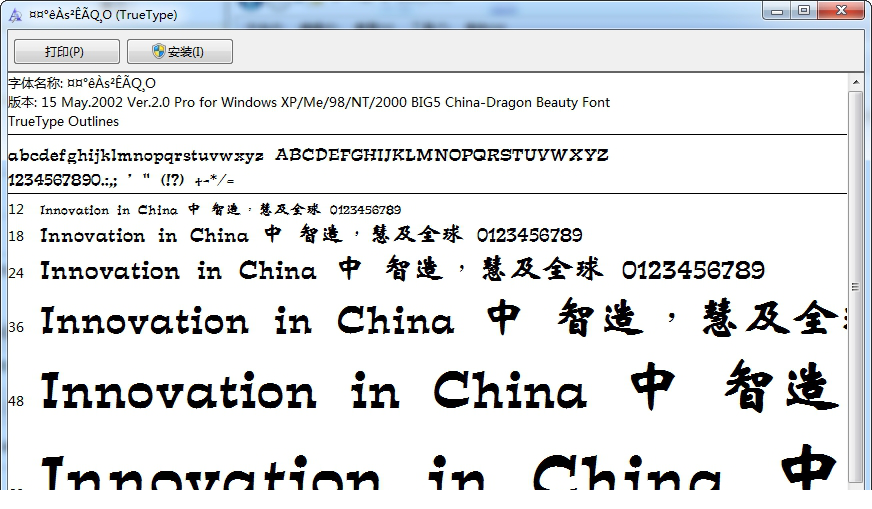
Task: Click the size 12 sample line
Action: coord(220,210)
